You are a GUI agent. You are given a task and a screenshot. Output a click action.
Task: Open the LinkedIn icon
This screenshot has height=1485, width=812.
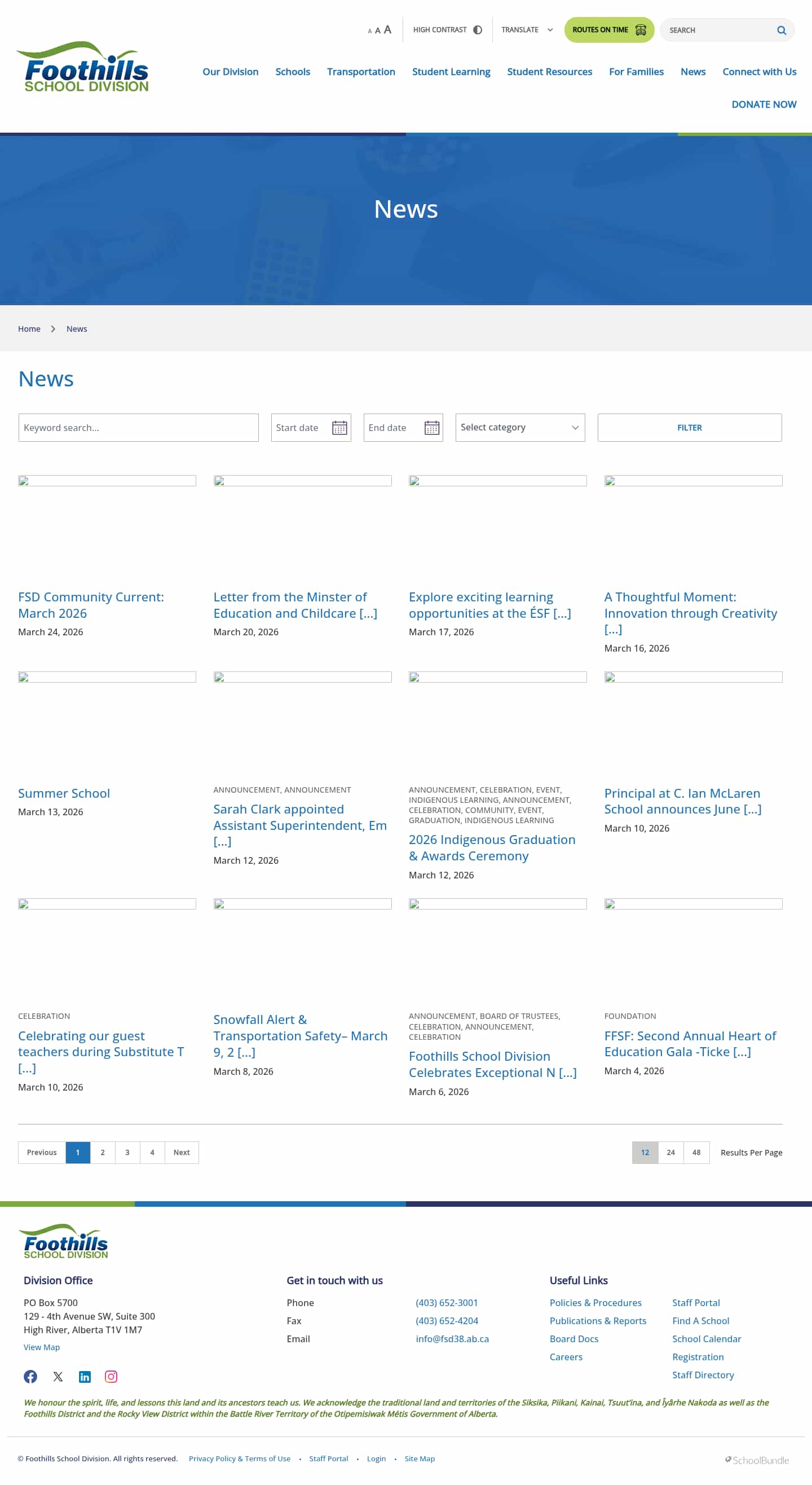(85, 1376)
